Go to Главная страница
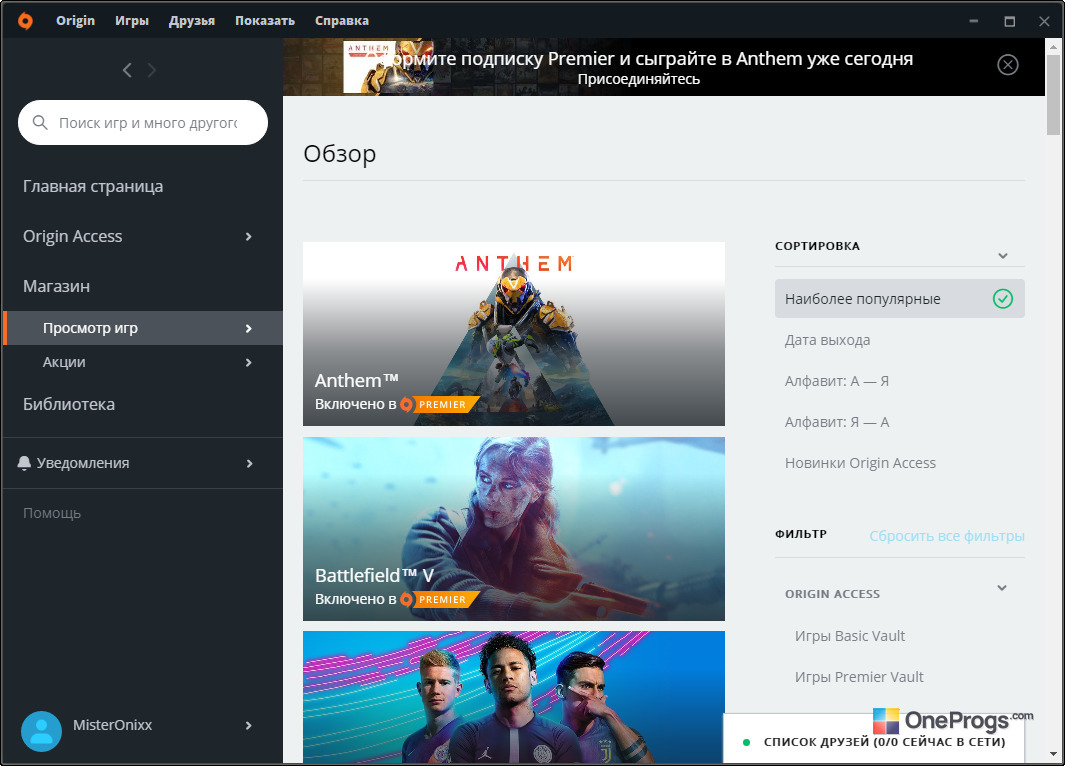This screenshot has height=766, width=1065. [x=93, y=187]
